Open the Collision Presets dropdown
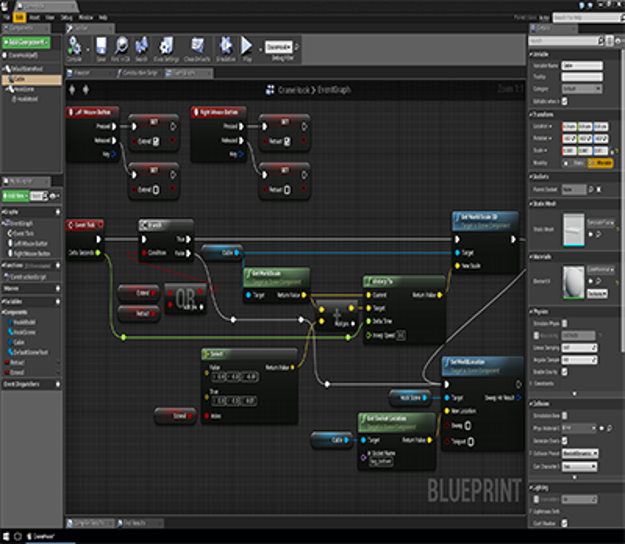 click(580, 453)
